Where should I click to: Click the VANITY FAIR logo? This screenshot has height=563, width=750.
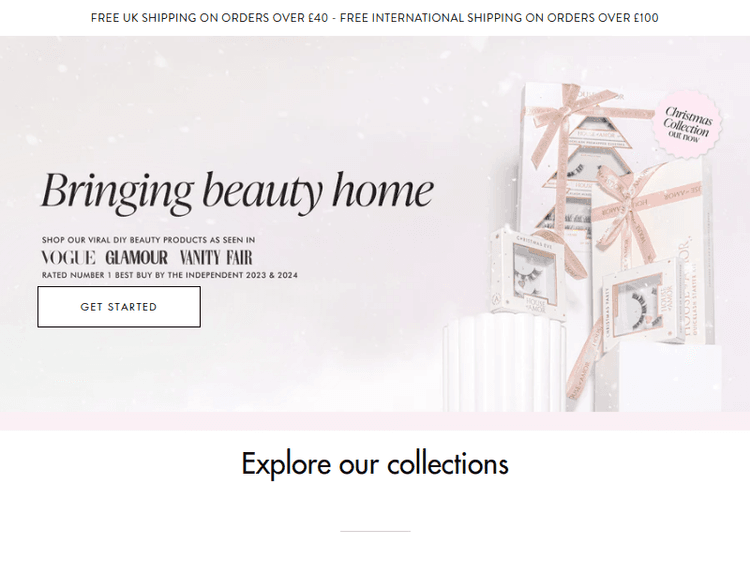coord(216,257)
